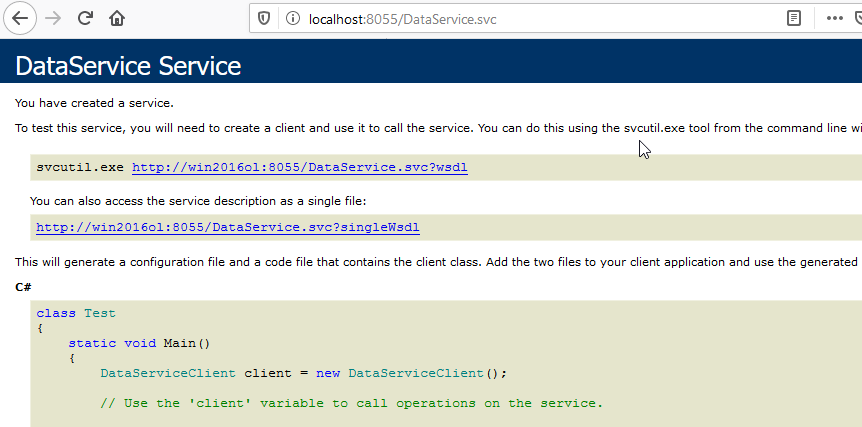Screen dimensions: 862x427
Task: Open the browser home page
Action: [x=117, y=18]
